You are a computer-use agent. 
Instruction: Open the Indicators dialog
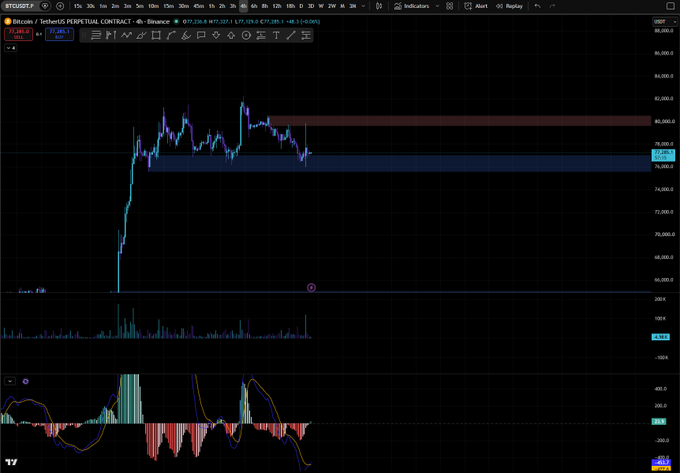[x=412, y=6]
